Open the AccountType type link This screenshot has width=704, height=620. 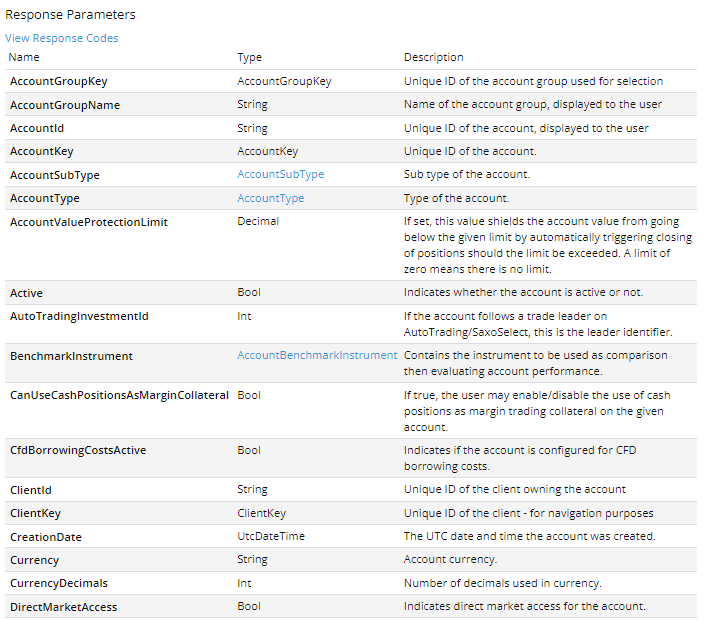pyautogui.click(x=270, y=198)
